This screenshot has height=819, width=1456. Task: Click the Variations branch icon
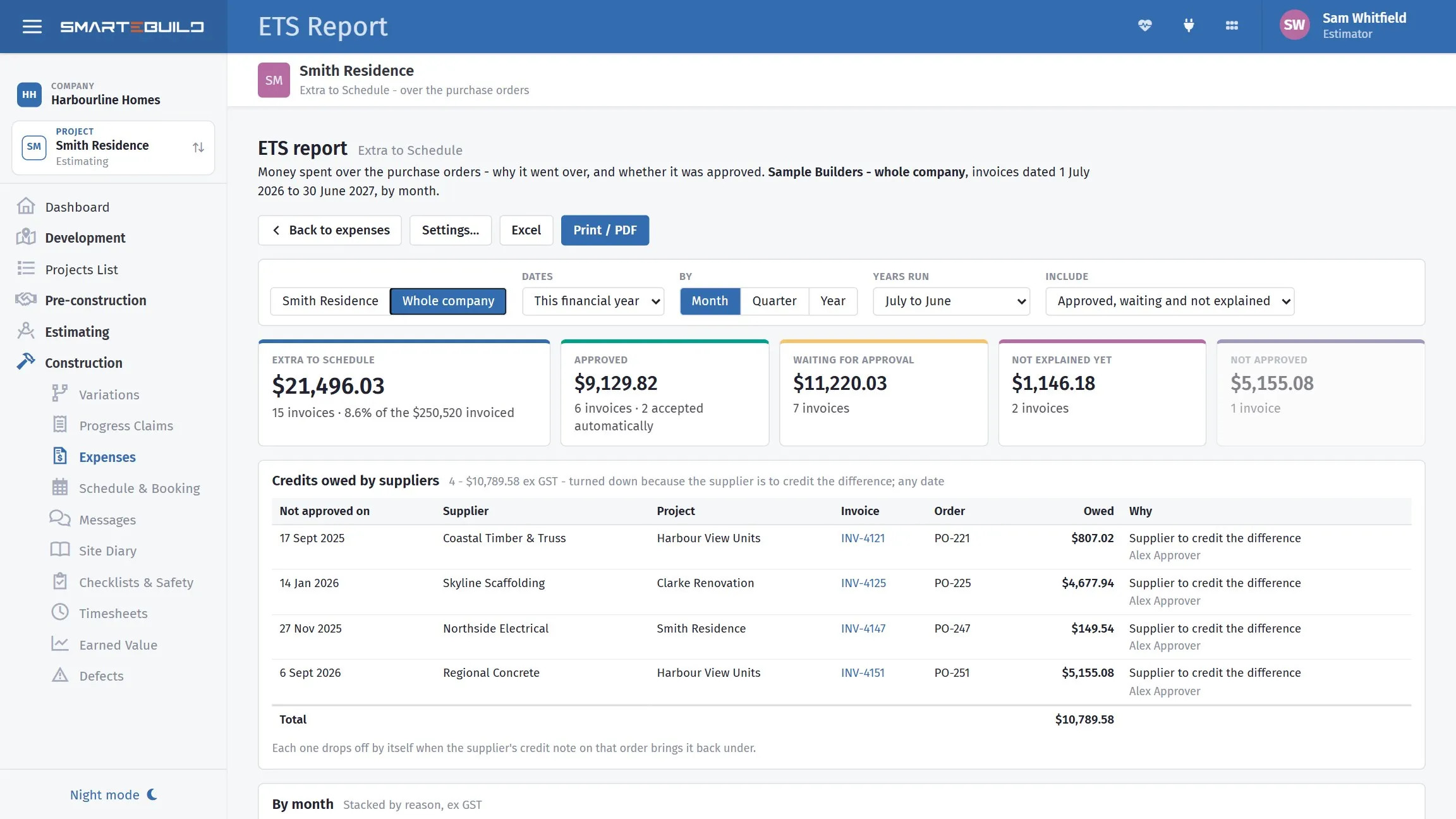[x=60, y=394]
